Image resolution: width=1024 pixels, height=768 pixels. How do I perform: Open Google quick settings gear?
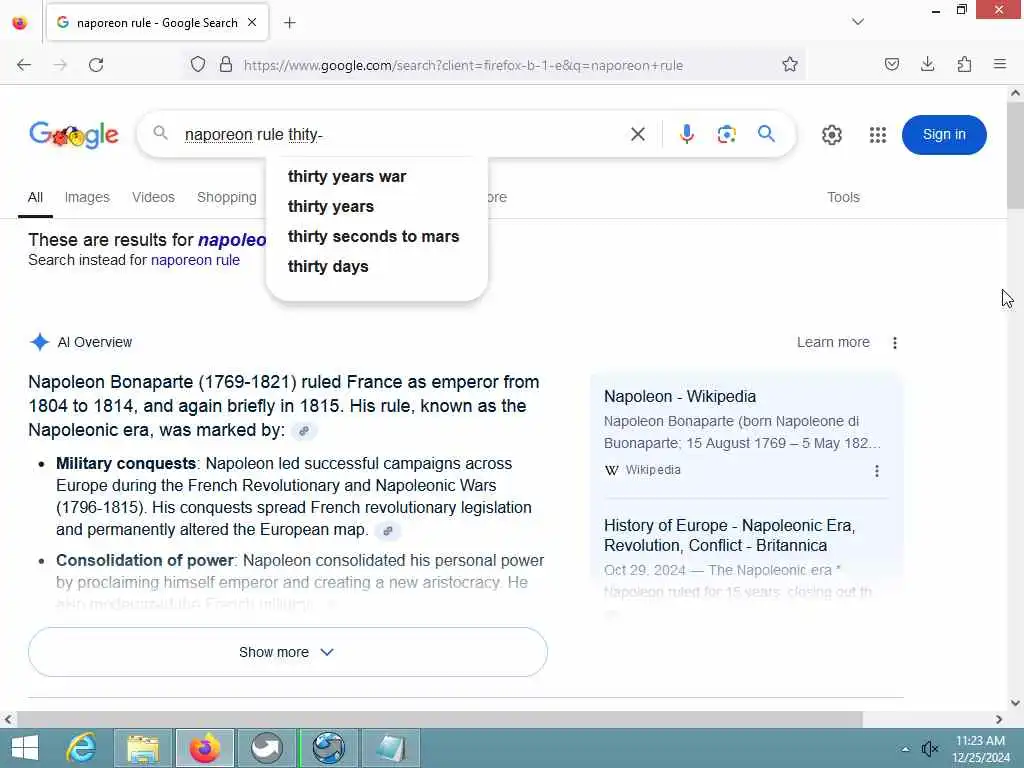tap(831, 135)
